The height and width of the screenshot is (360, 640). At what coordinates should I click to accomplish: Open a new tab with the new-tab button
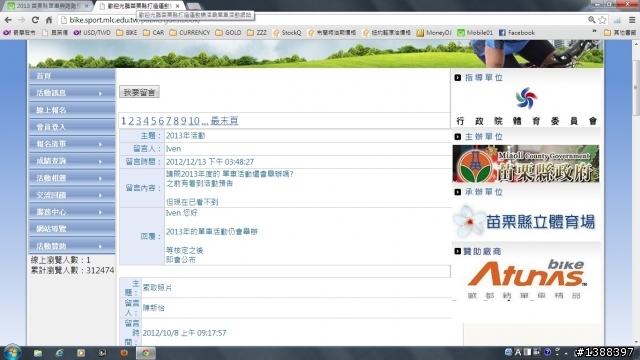click(x=194, y=6)
